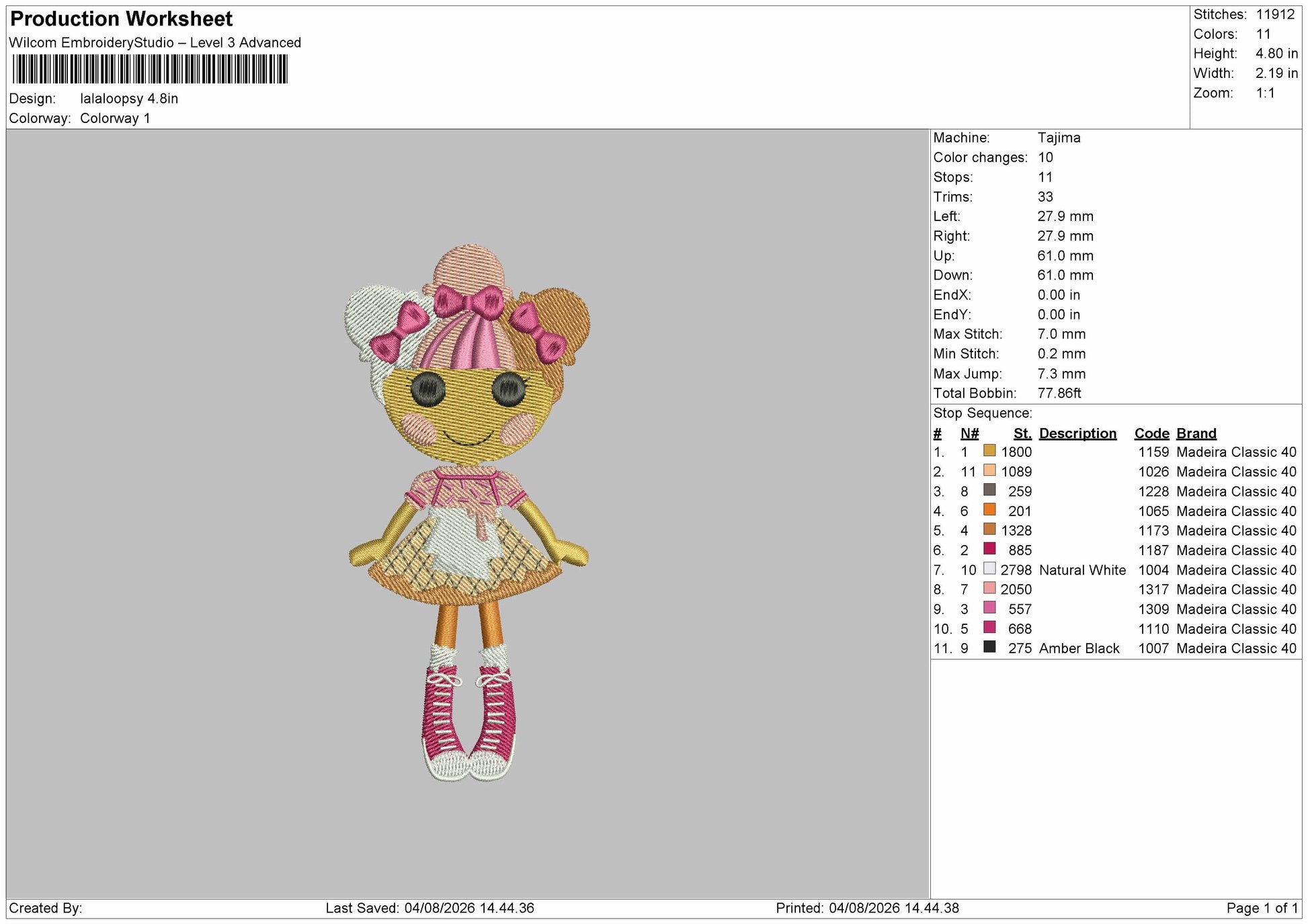Click the "Up:" label
1308x924 pixels.
coord(943,256)
